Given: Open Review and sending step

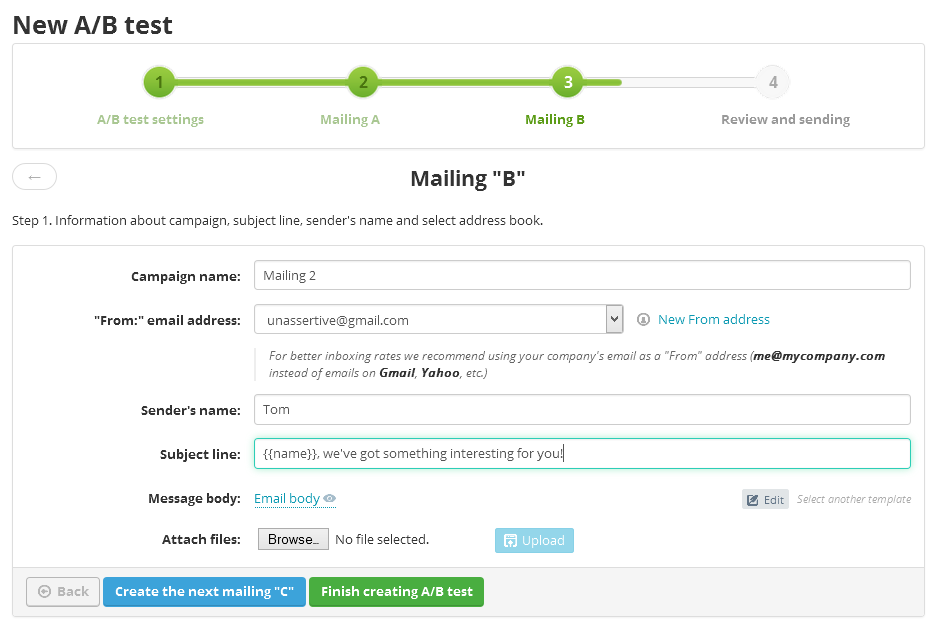Looking at the screenshot, I should (785, 120).
